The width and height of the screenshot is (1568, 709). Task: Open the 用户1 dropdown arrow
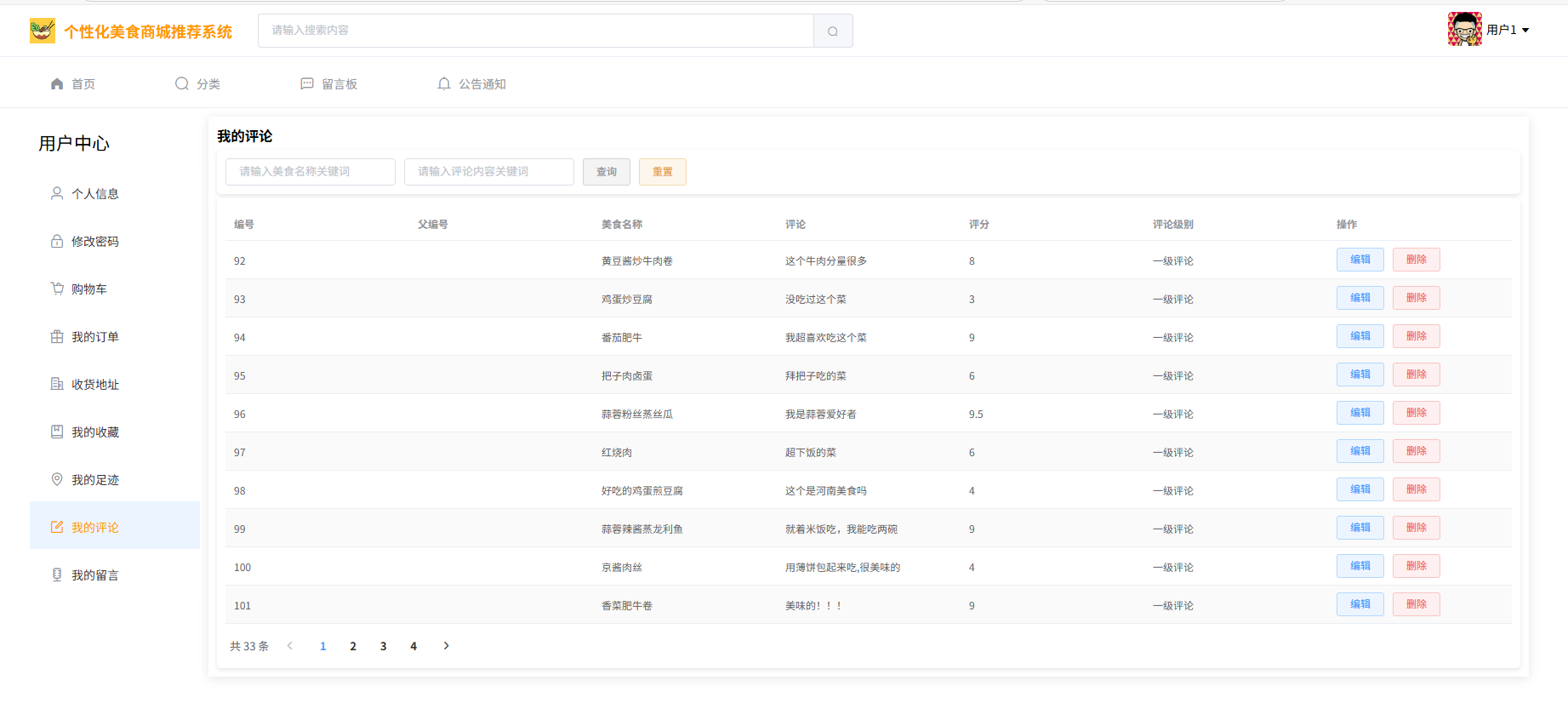click(x=1525, y=30)
